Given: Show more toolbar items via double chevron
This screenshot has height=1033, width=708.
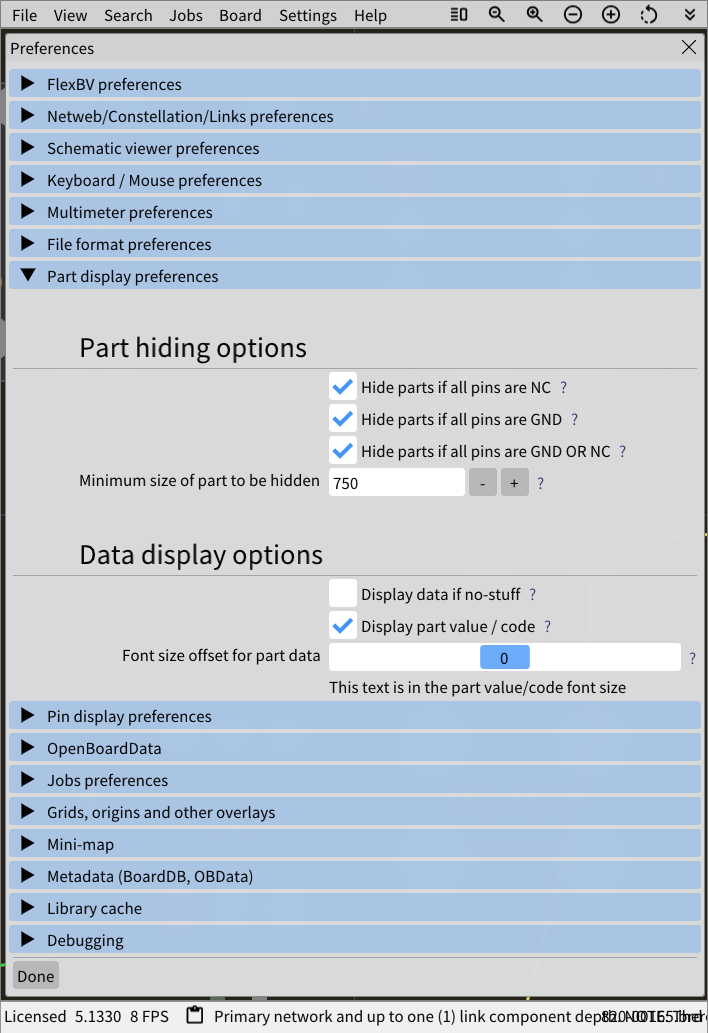Looking at the screenshot, I should (x=689, y=15).
